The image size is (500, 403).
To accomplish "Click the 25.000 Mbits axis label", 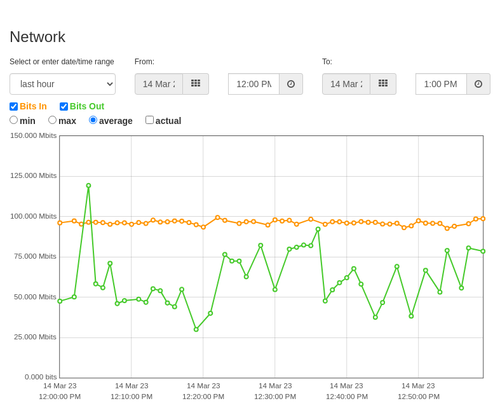I will (35, 337).
